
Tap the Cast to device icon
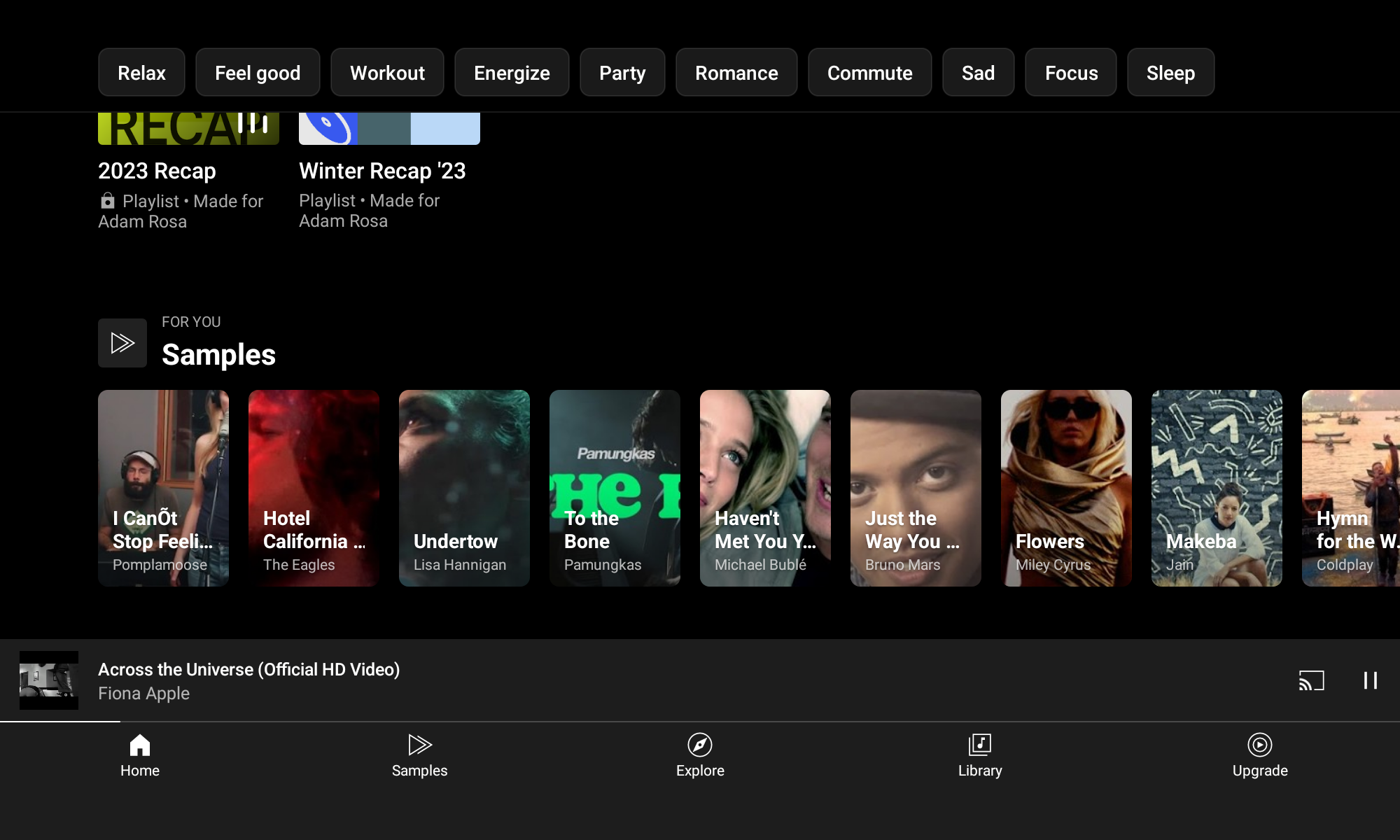coord(1311,680)
